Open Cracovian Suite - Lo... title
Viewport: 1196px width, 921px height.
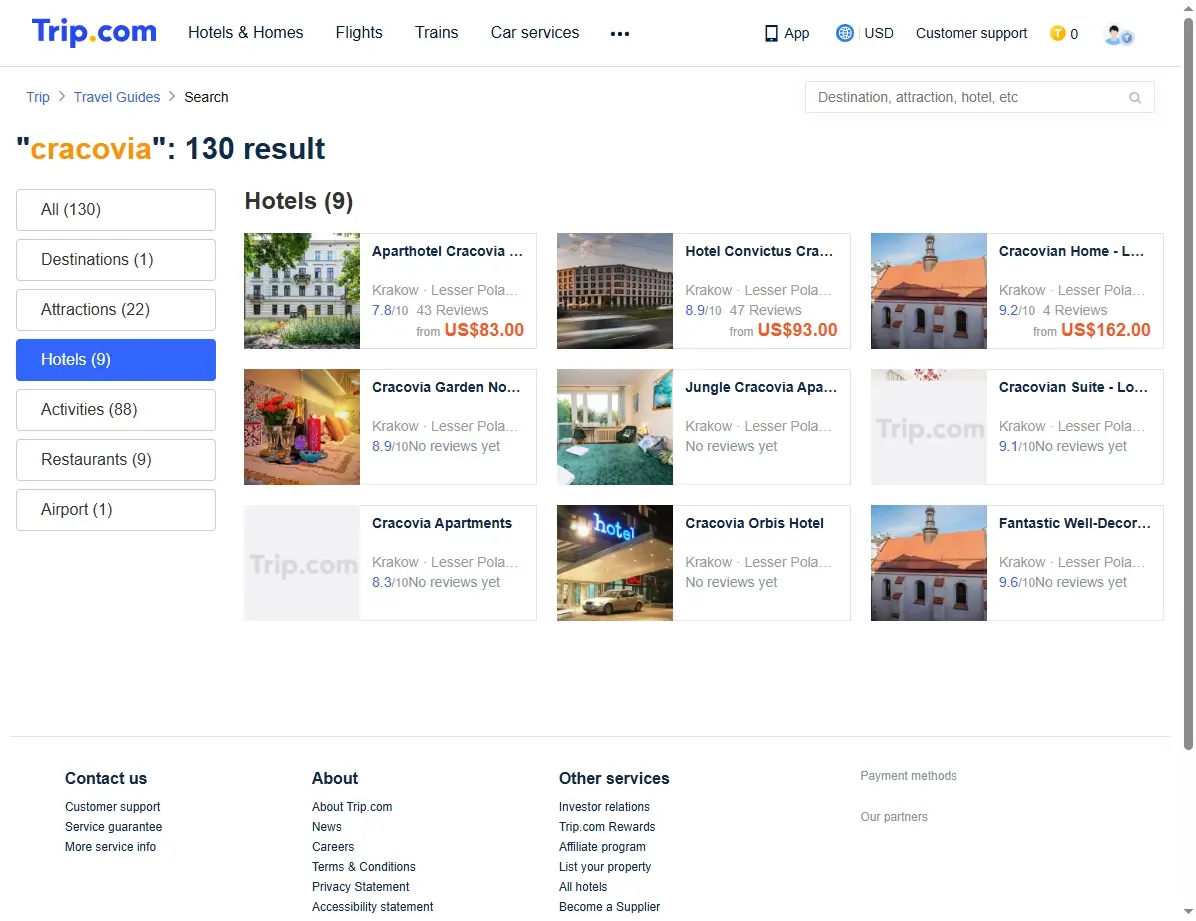point(1073,387)
